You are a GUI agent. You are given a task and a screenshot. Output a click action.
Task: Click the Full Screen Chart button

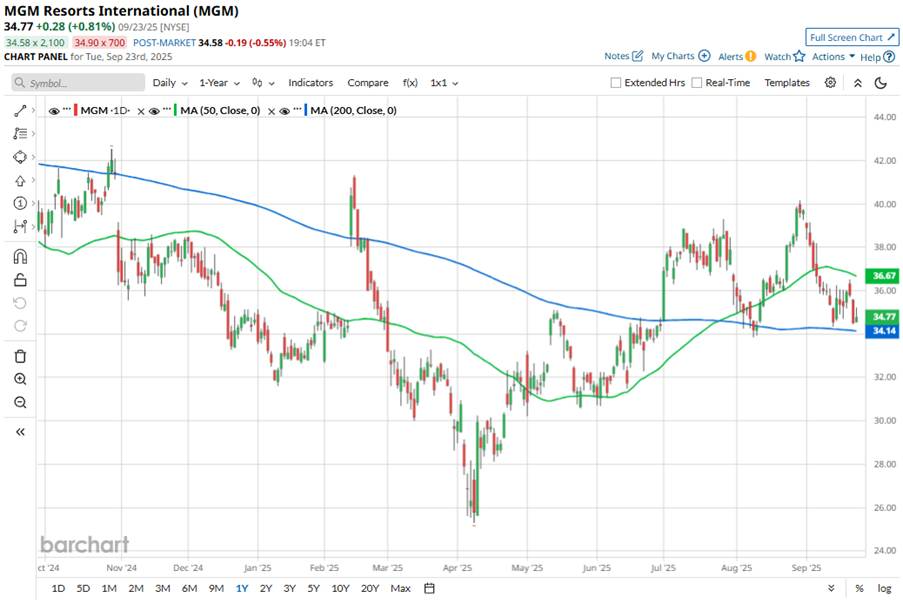[x=852, y=37]
